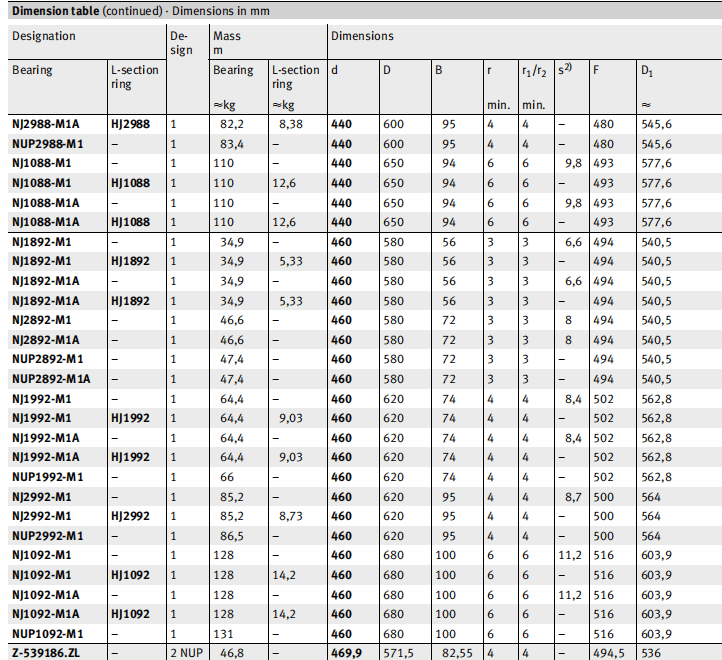This screenshot has height=660, width=722.
Task: Click the 469,9 bore diameter value
Action: pyautogui.click(x=347, y=651)
